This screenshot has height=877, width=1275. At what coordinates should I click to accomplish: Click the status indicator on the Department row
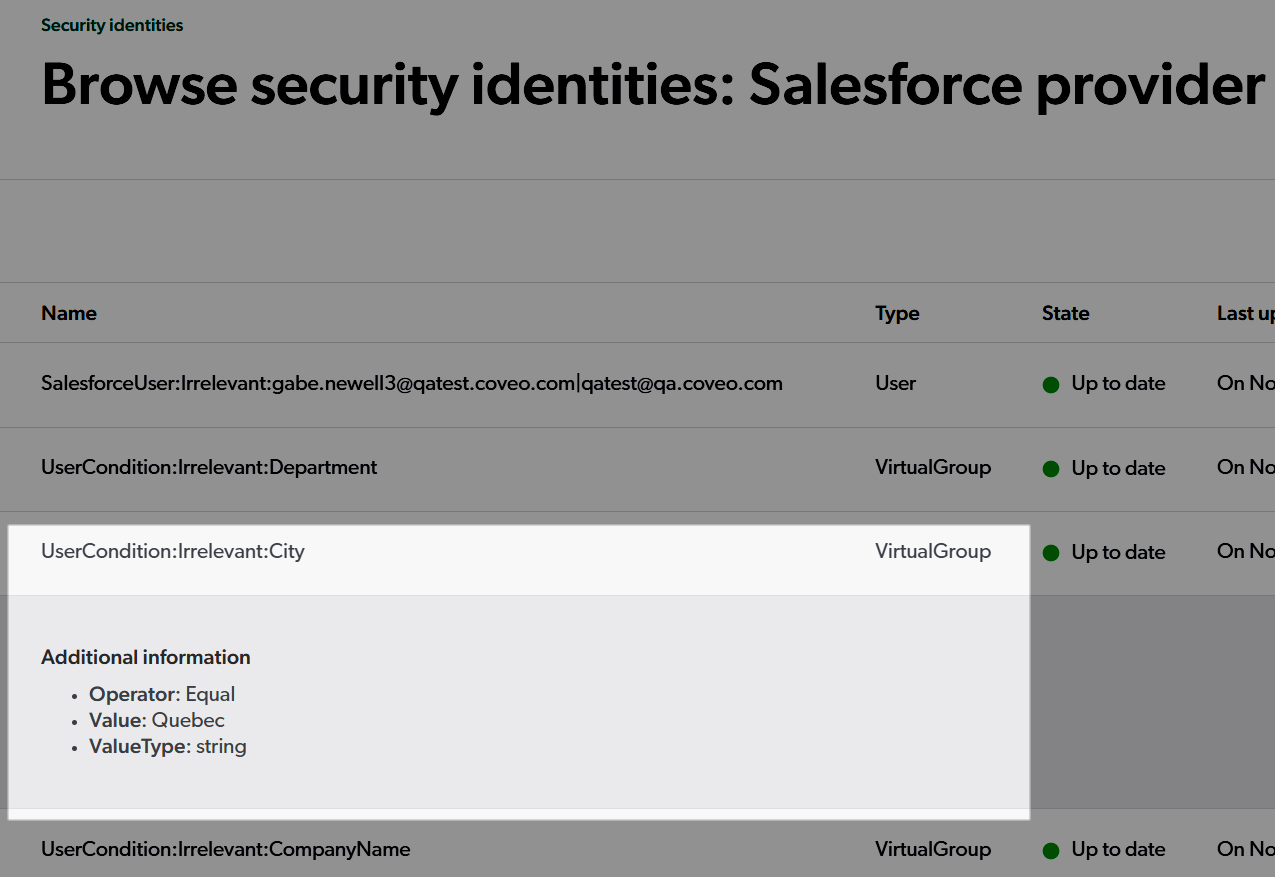coord(1051,469)
